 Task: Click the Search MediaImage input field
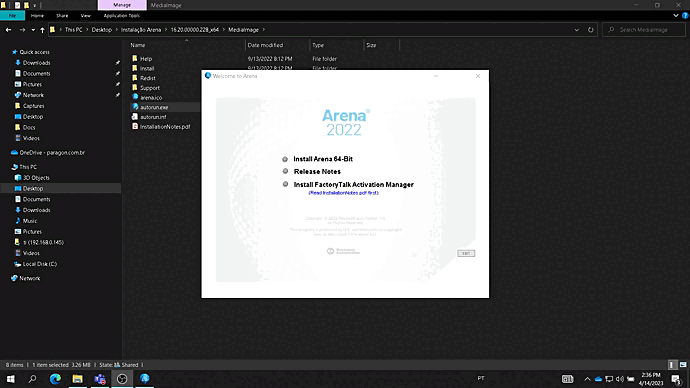[644, 30]
